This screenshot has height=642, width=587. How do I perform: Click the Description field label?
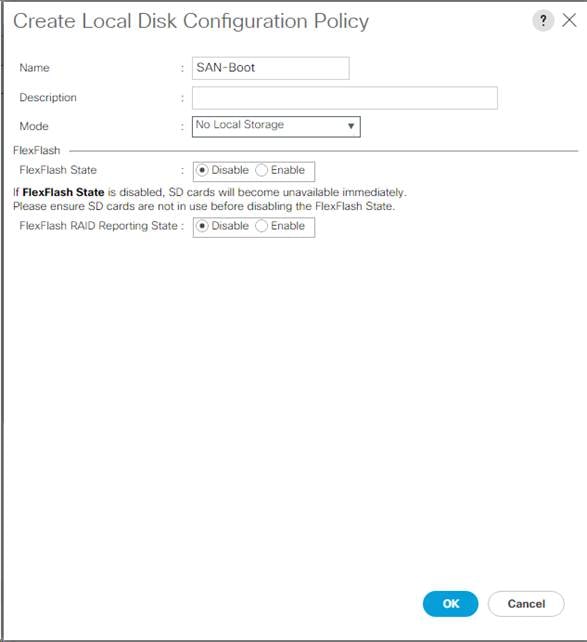[48, 97]
